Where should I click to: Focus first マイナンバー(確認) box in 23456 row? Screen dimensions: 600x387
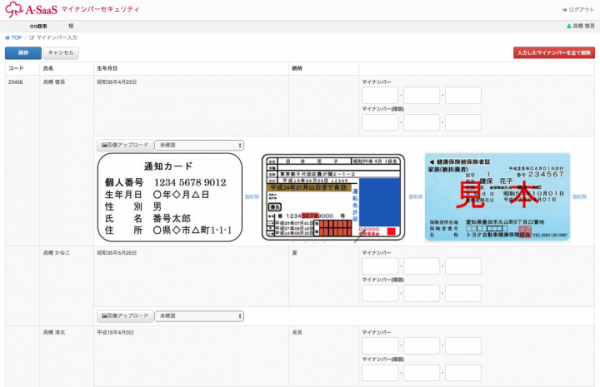[x=380, y=122]
